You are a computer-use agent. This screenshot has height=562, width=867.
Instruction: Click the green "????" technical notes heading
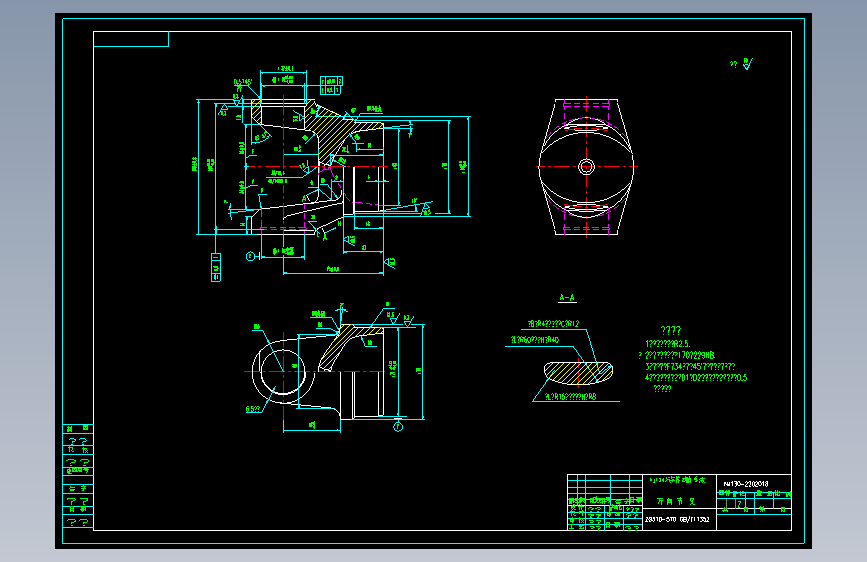tap(671, 330)
